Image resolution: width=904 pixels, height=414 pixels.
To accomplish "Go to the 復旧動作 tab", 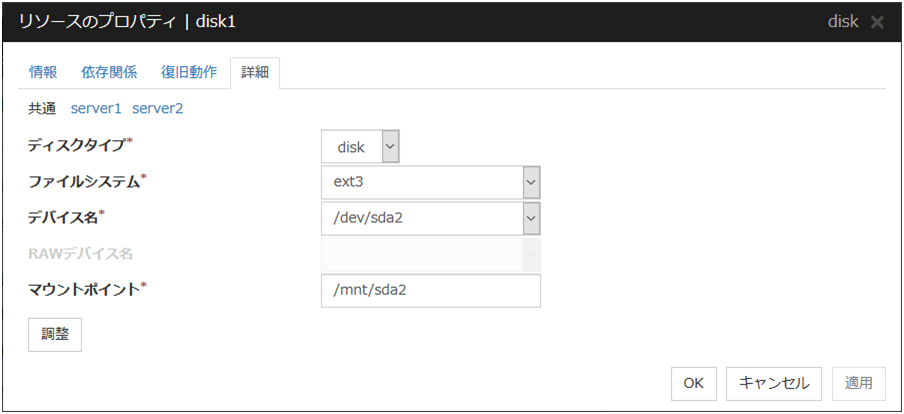I will 189,72.
